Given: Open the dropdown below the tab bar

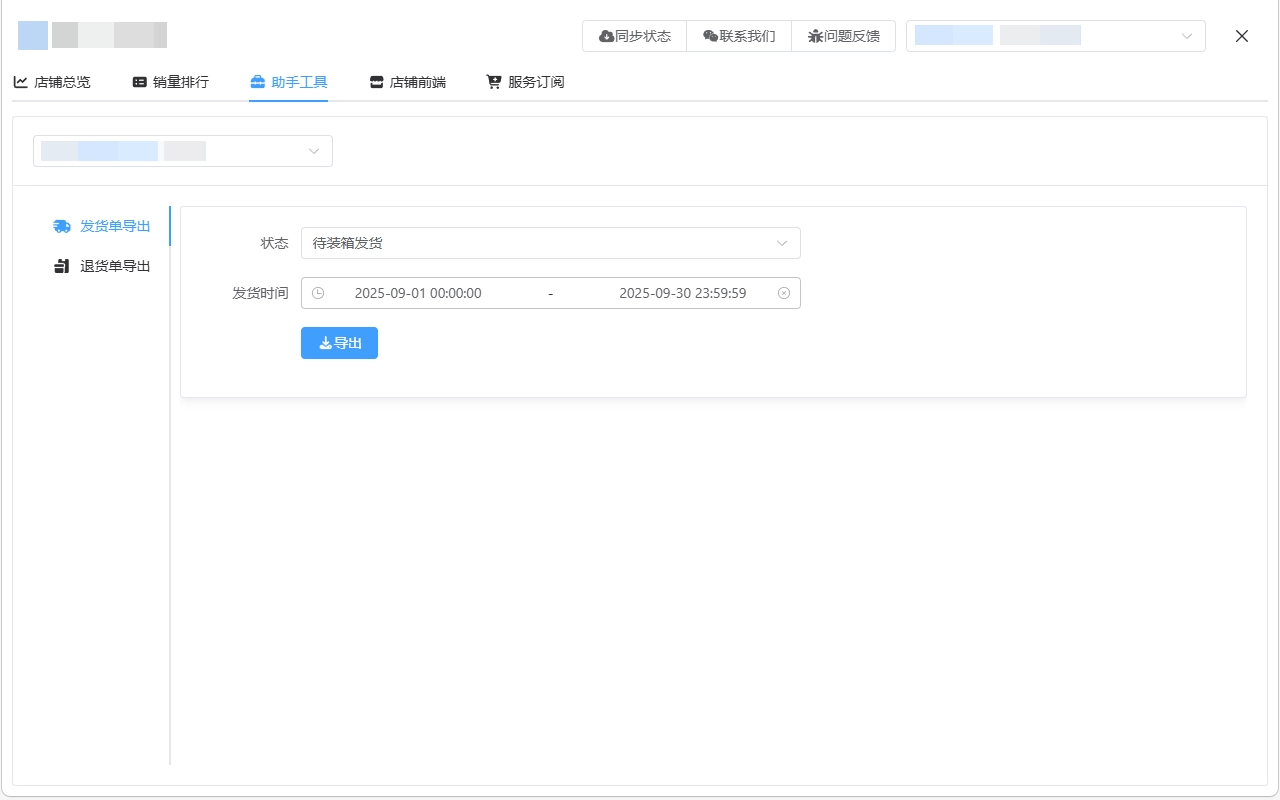Looking at the screenshot, I should click(182, 150).
